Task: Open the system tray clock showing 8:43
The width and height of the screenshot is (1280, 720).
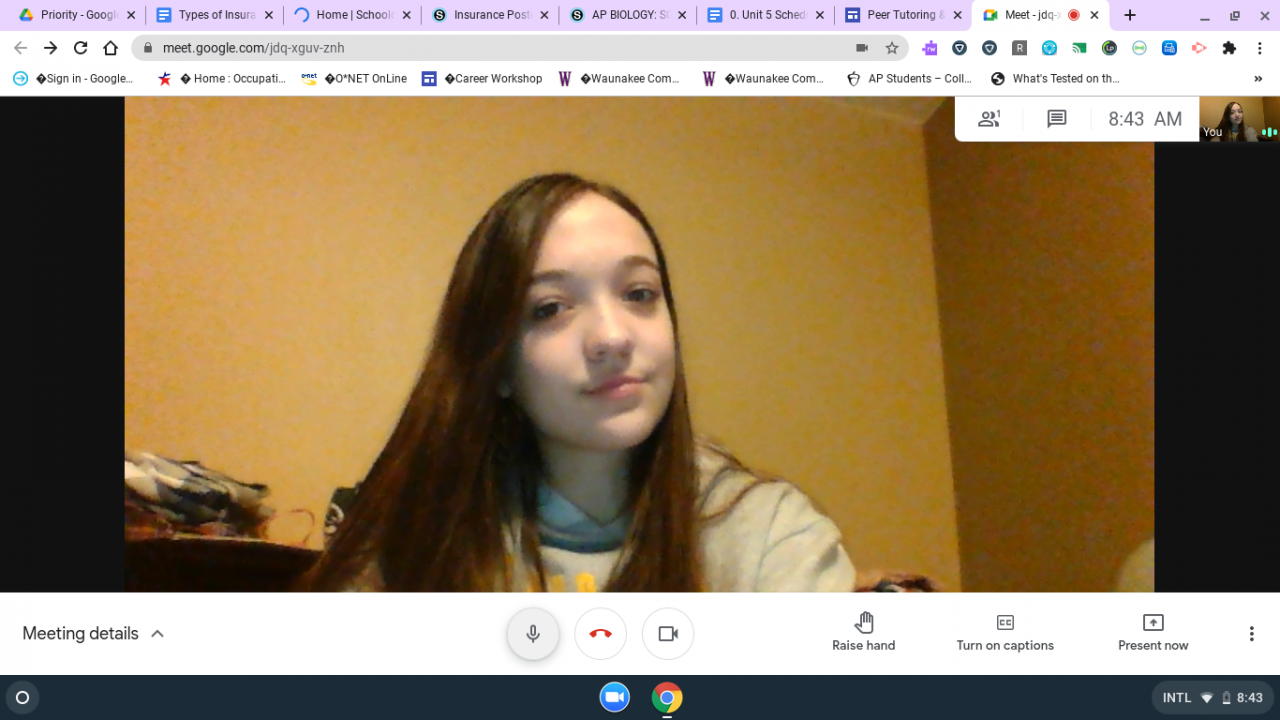Action: 1250,698
